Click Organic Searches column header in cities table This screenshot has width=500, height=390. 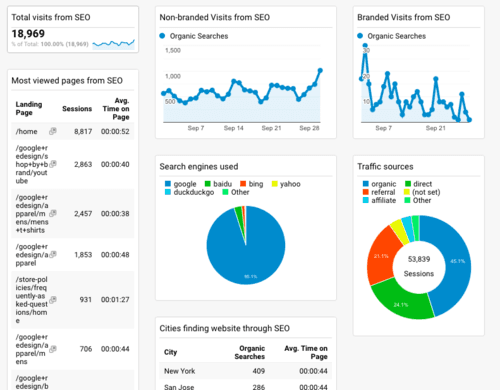(x=250, y=352)
